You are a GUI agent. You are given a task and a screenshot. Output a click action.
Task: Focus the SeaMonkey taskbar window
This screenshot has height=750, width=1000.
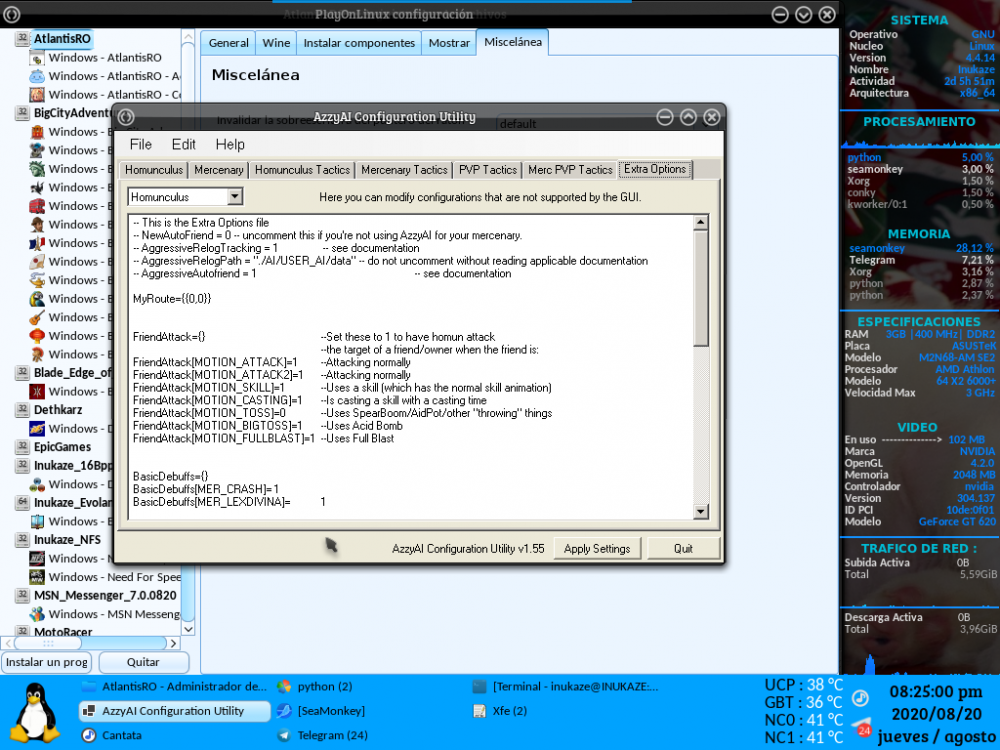pos(330,711)
